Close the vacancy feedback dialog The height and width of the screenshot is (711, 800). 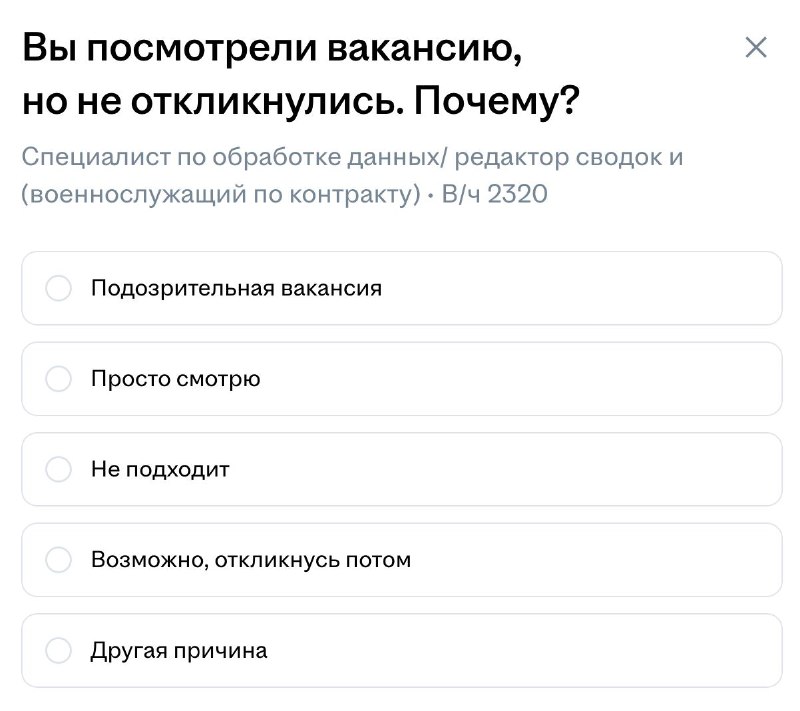click(x=756, y=47)
